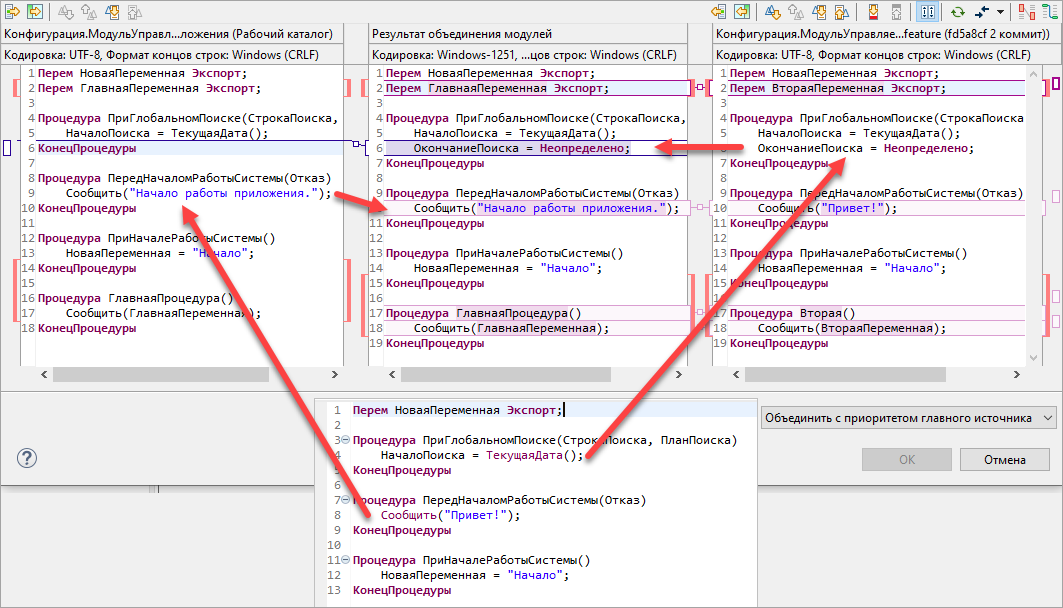Screen dimensions: 1063x608
Task: Toggle the highlighted synchronized scrolling button
Action: point(927,12)
